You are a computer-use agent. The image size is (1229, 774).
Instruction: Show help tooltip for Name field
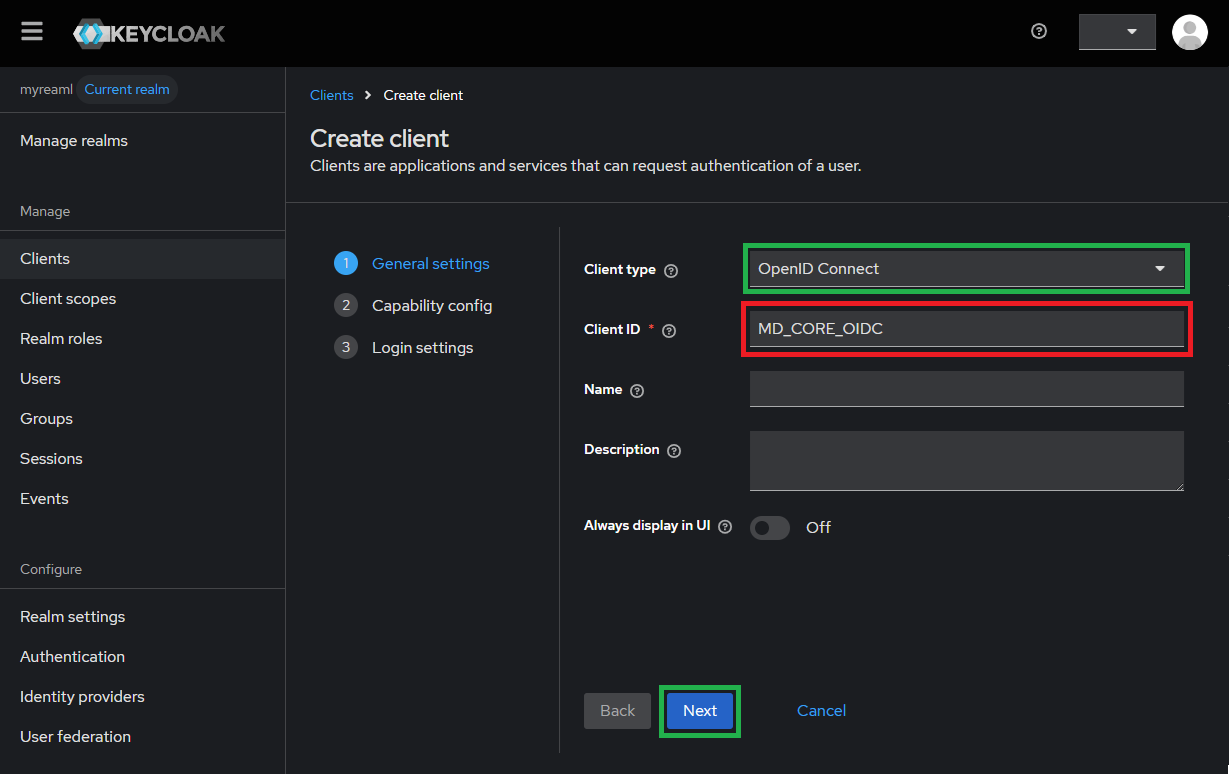[x=637, y=391]
